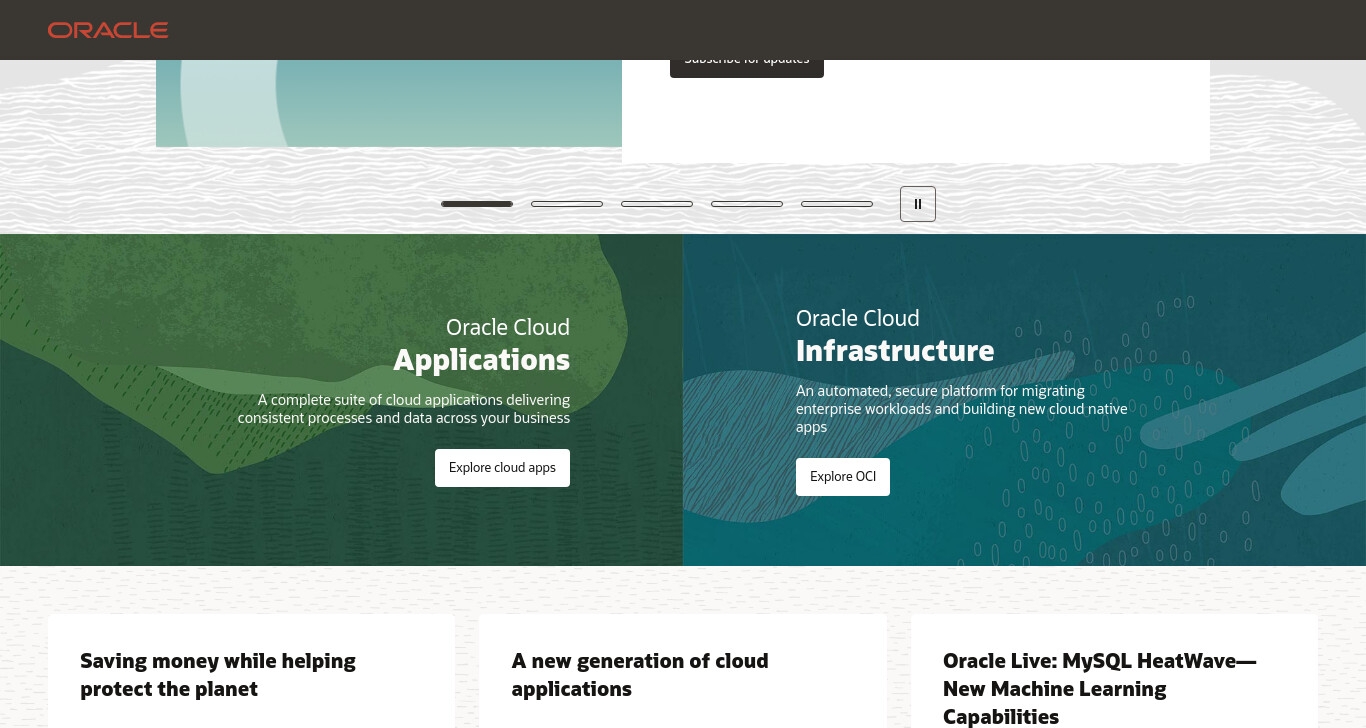The image size is (1366, 728).
Task: Open Oracle Cloud Applications heading
Action: tap(482, 344)
